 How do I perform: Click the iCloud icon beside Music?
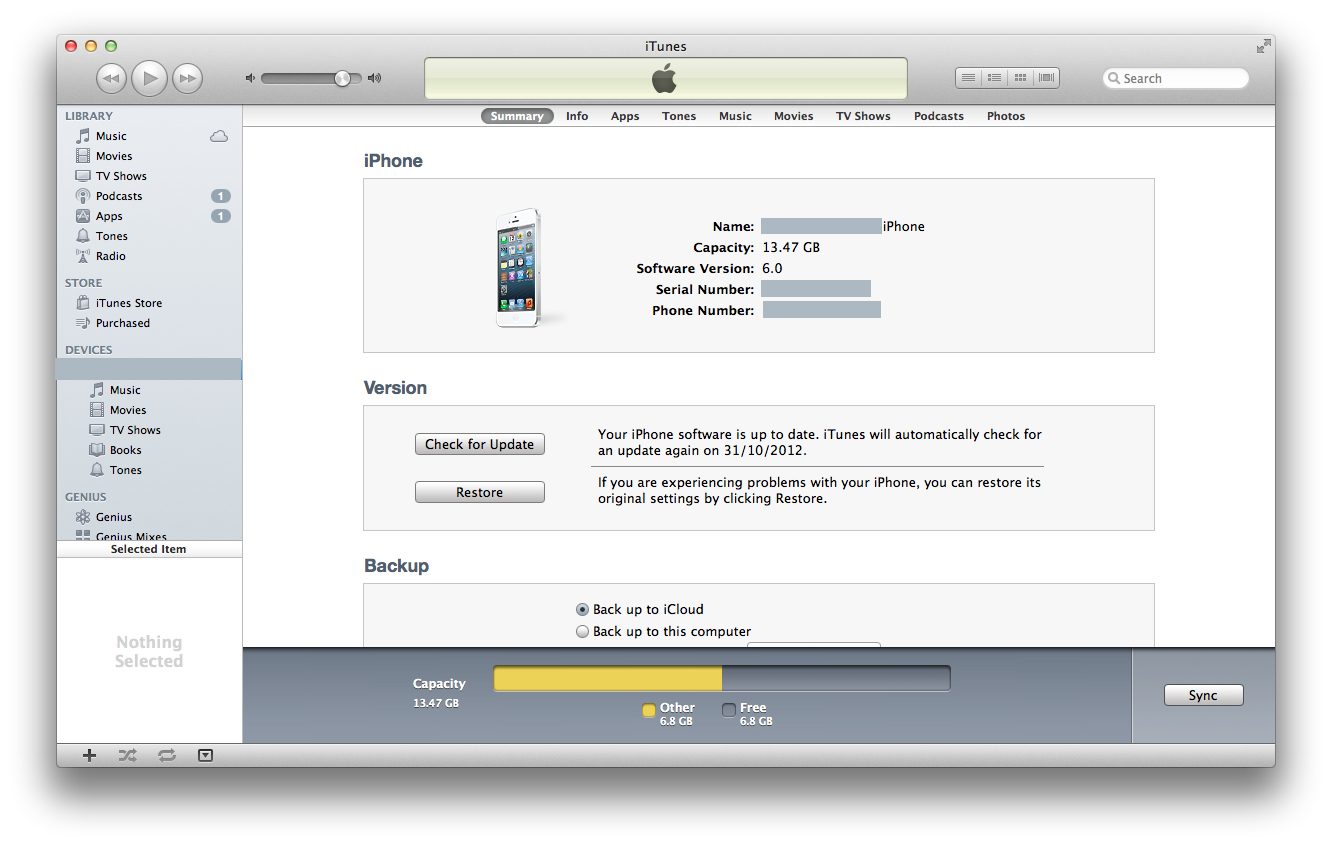click(x=219, y=136)
